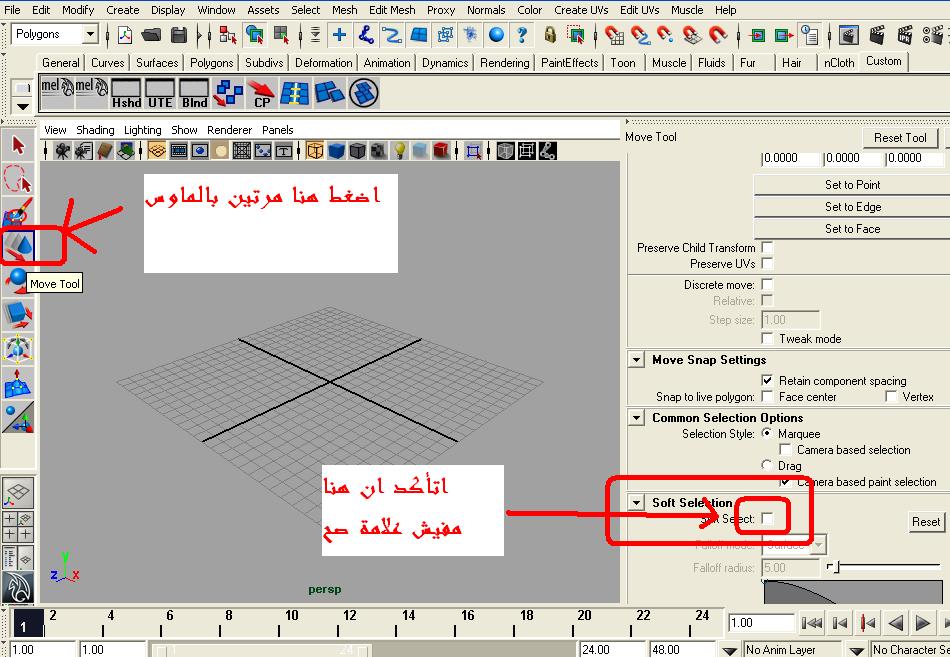Enable Camera based selection checkbox
Image resolution: width=950 pixels, height=657 pixels.
785,449
